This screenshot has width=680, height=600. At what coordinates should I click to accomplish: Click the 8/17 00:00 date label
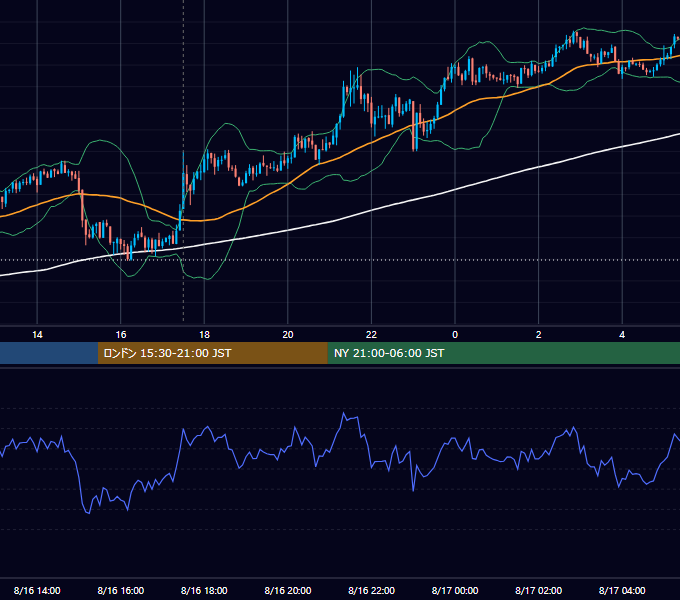pos(455,590)
